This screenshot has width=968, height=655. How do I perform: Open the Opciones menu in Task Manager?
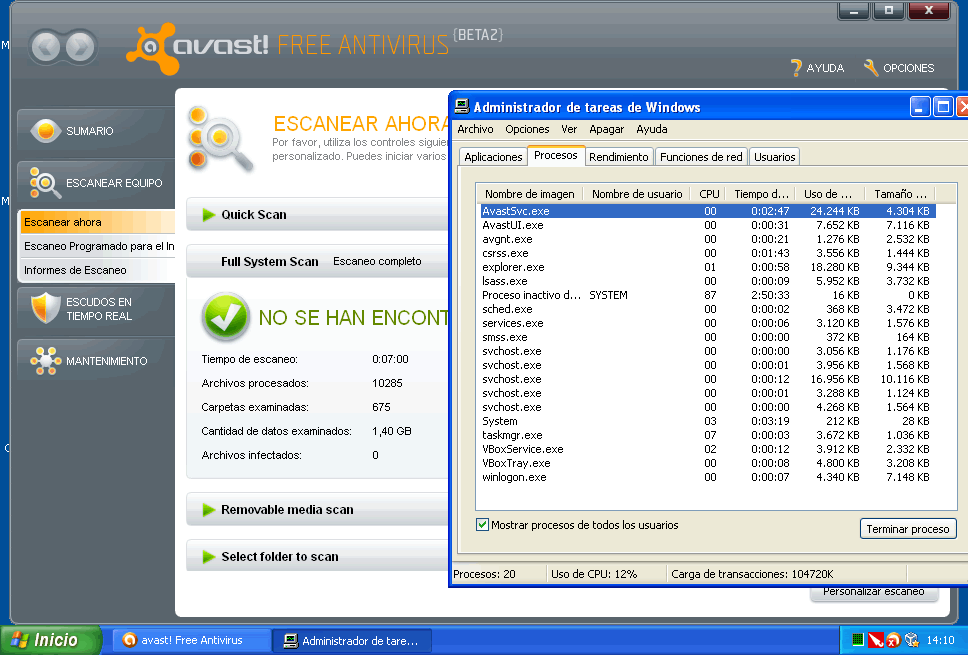(527, 129)
